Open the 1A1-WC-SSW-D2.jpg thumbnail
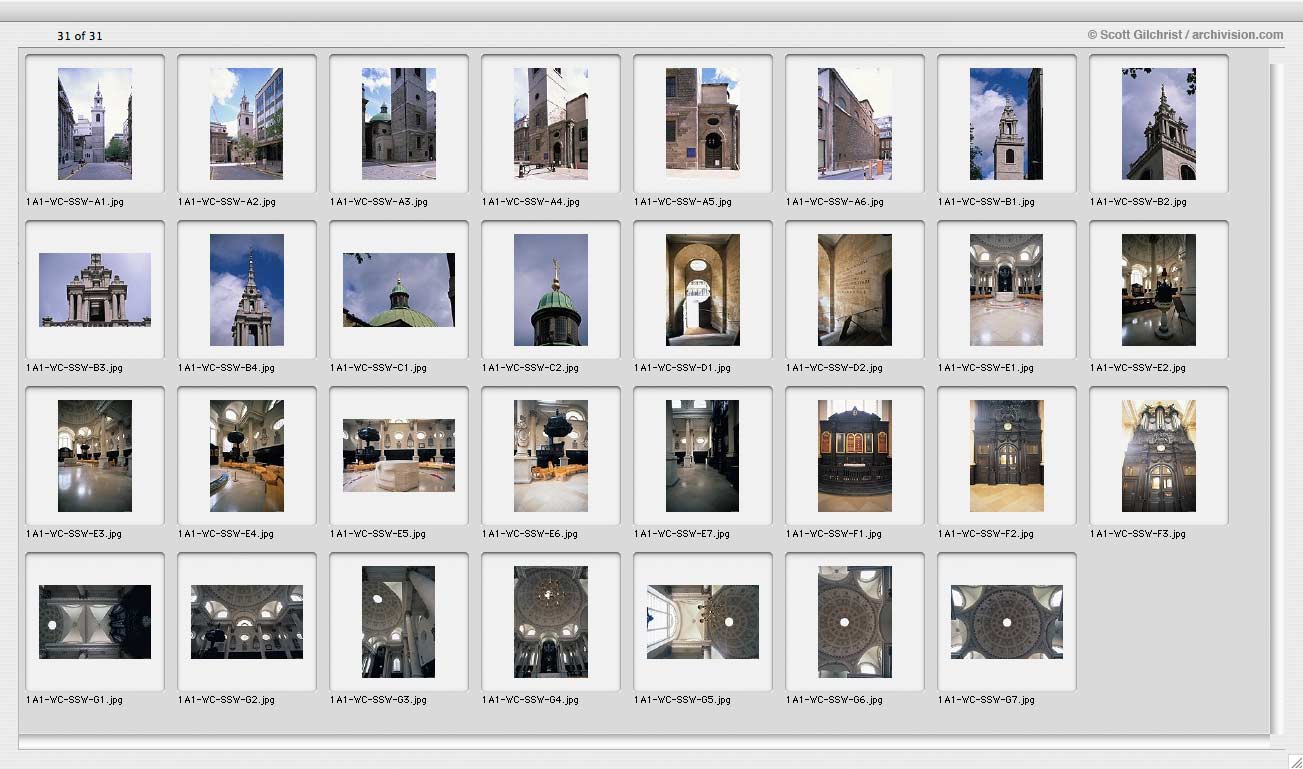 pos(855,290)
